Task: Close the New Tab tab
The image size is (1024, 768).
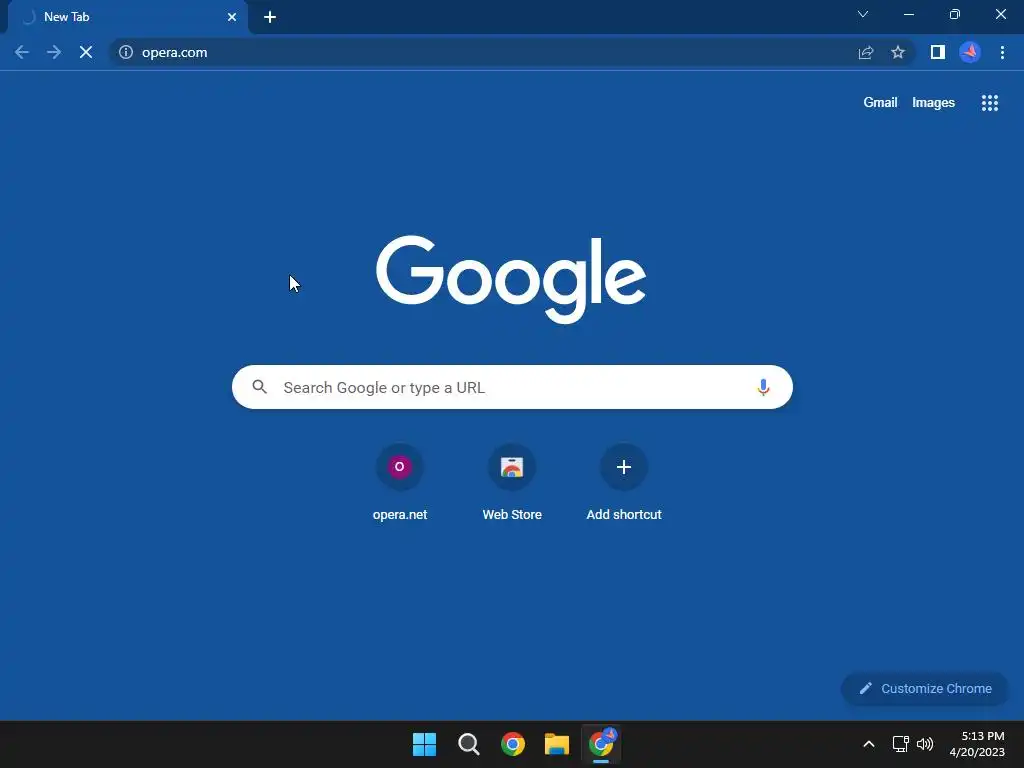Action: click(232, 17)
